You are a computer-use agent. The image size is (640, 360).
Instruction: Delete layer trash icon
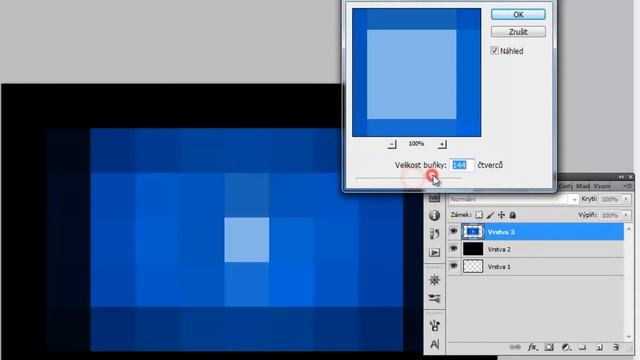pyautogui.click(x=616, y=347)
